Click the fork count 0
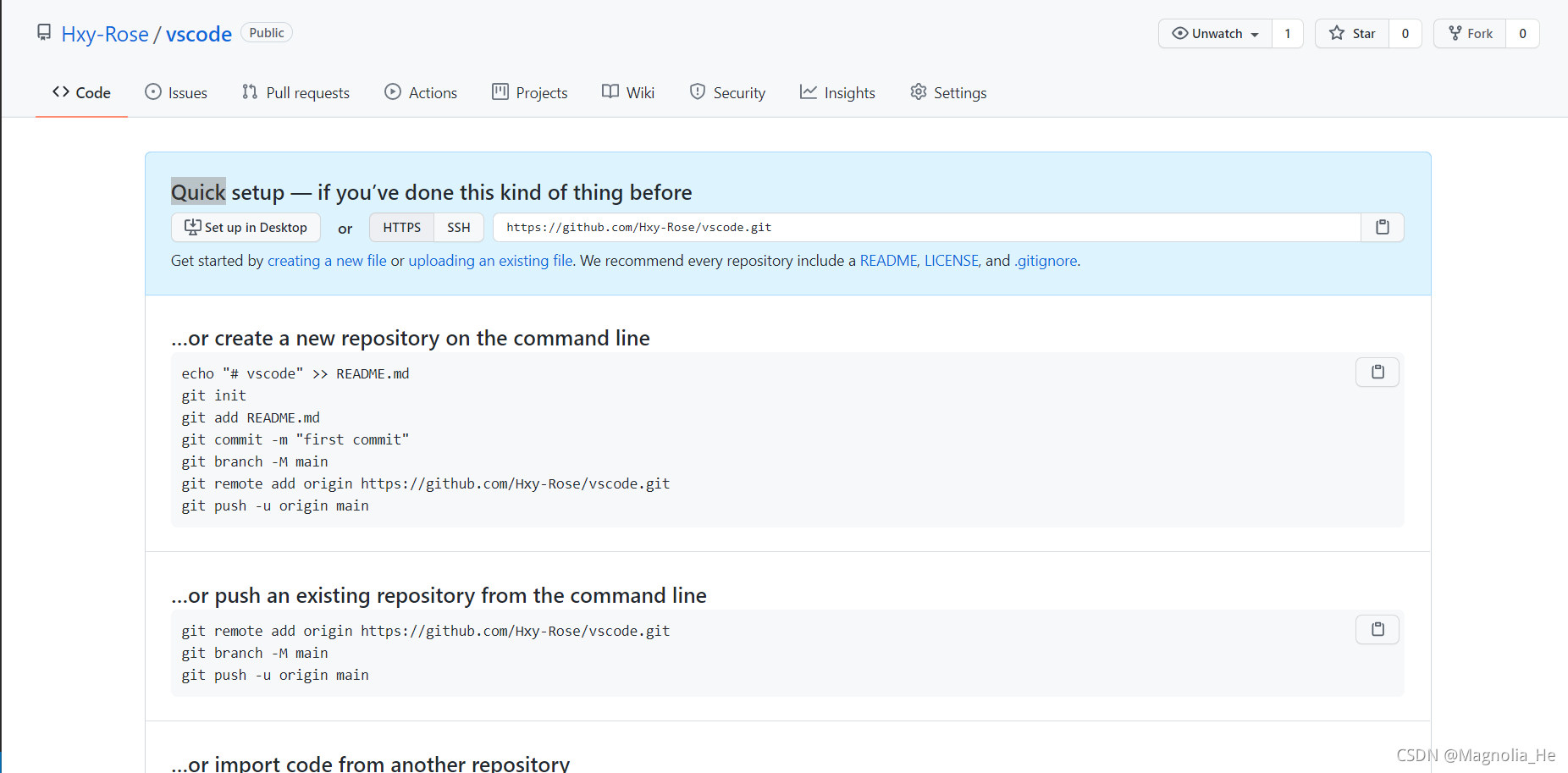The height and width of the screenshot is (773, 1568). tap(1523, 33)
